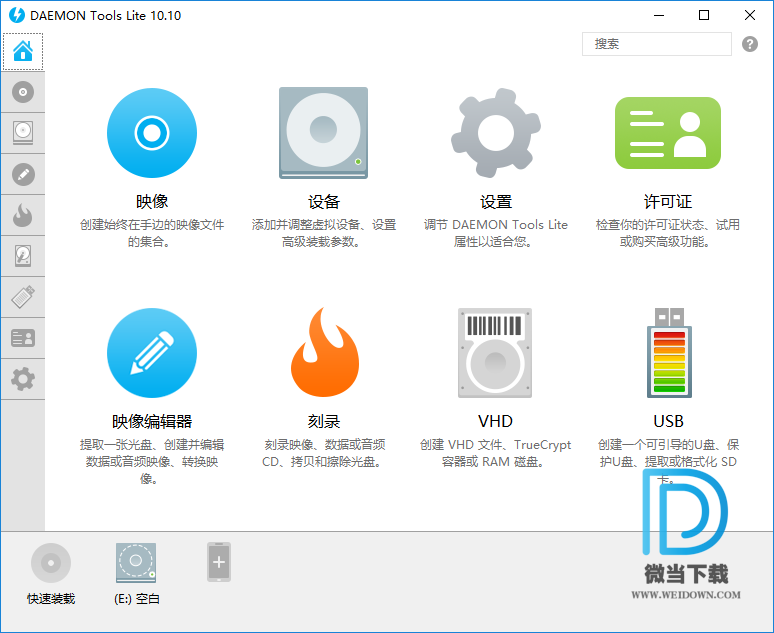Open the pencil Image Editor sidebar icon

click(23, 174)
